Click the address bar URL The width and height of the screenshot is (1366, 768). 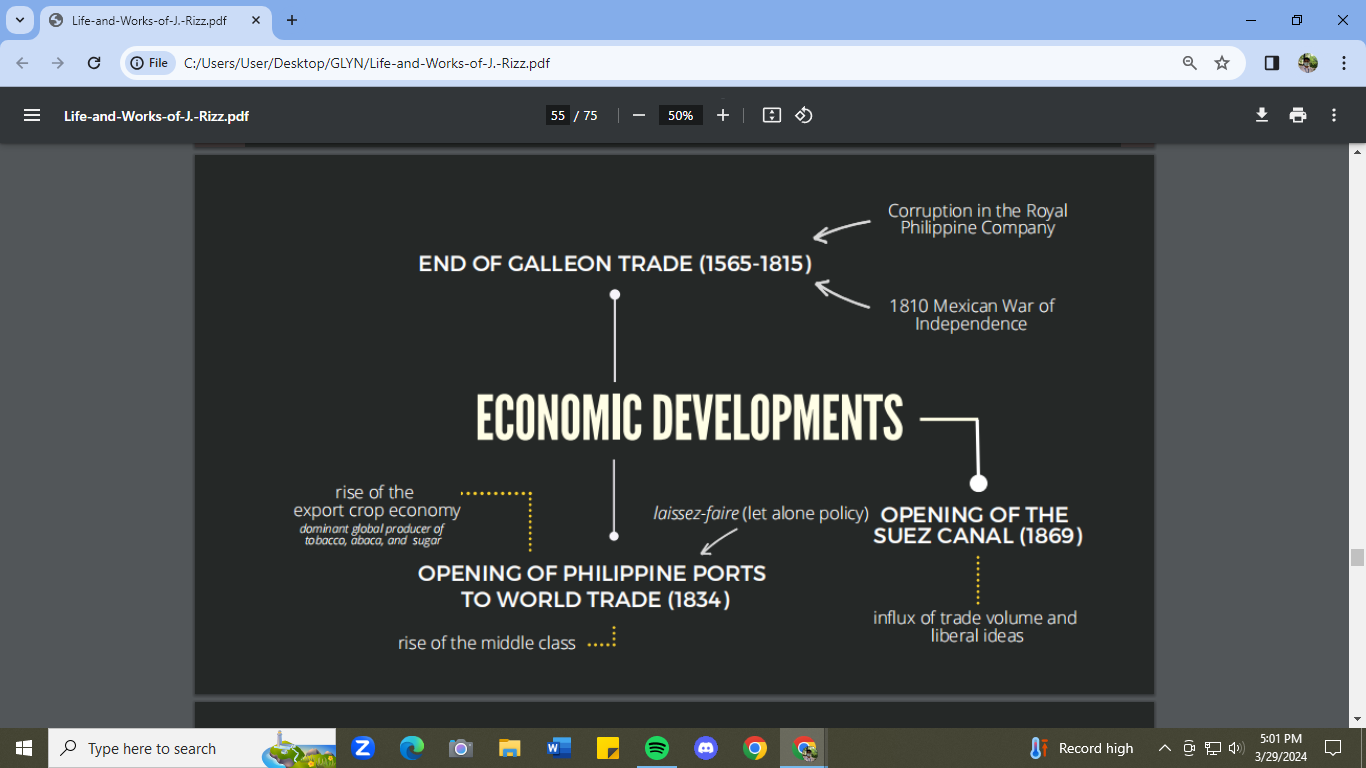pos(367,63)
